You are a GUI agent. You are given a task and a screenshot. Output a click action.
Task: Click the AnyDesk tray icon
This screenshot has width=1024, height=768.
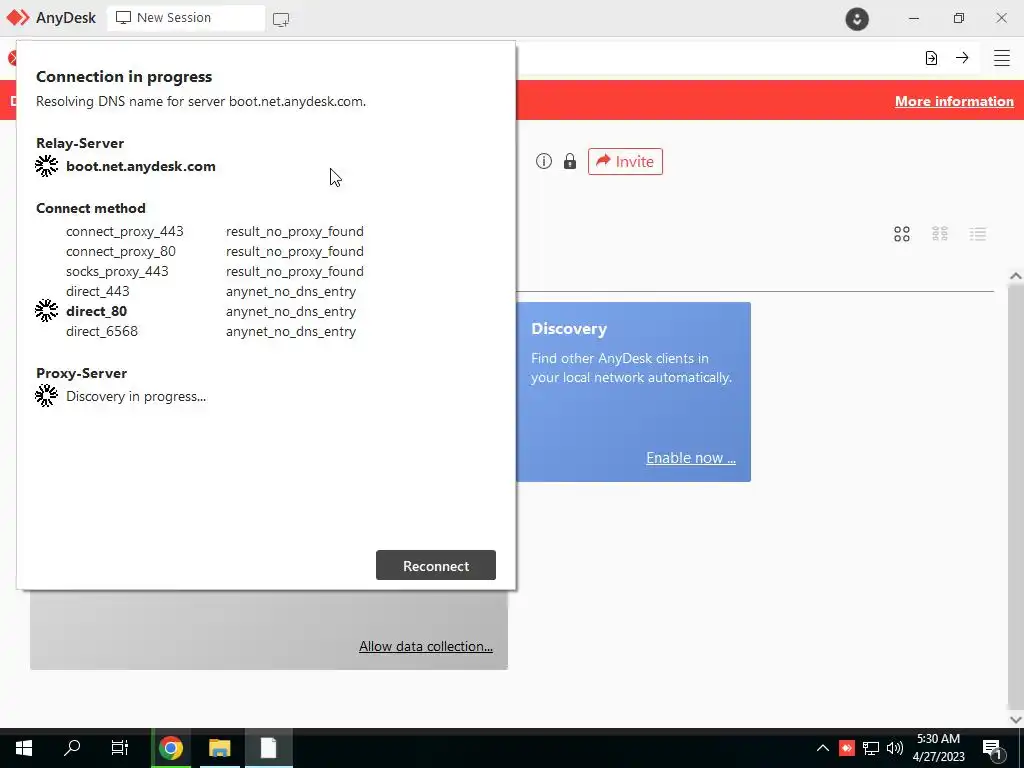click(846, 748)
